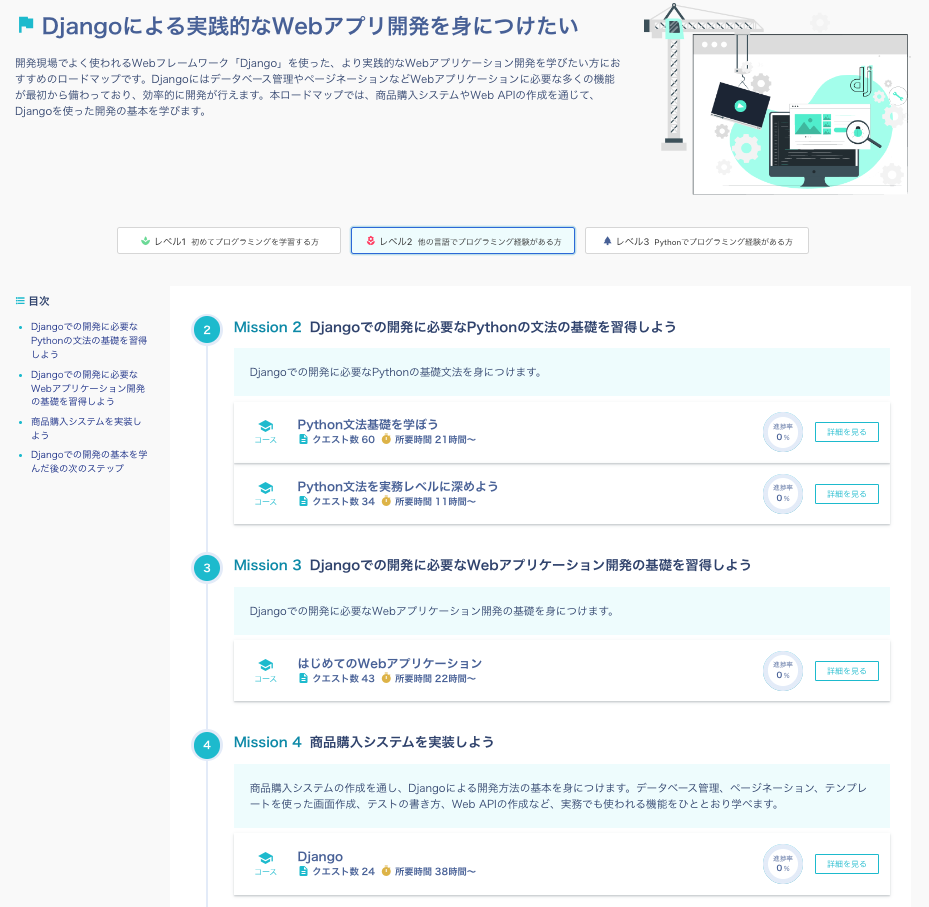
Task: Click quest document icon in Python文法を実務レベルに深めよう row
Action: point(303,501)
